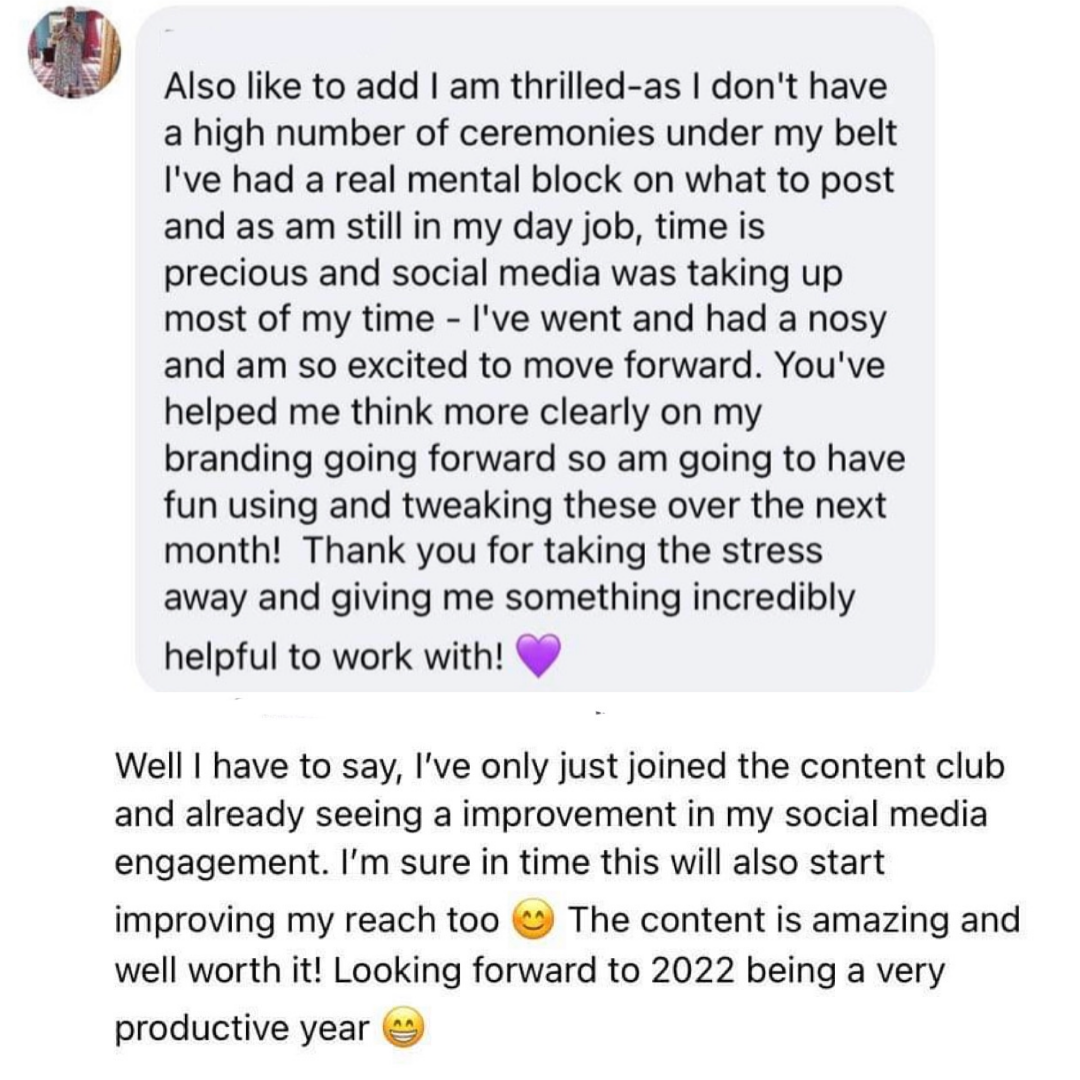Viewport: 1080px width, 1080px height.
Task: Click the line starting 'Also like to add'
Action: pos(525,87)
